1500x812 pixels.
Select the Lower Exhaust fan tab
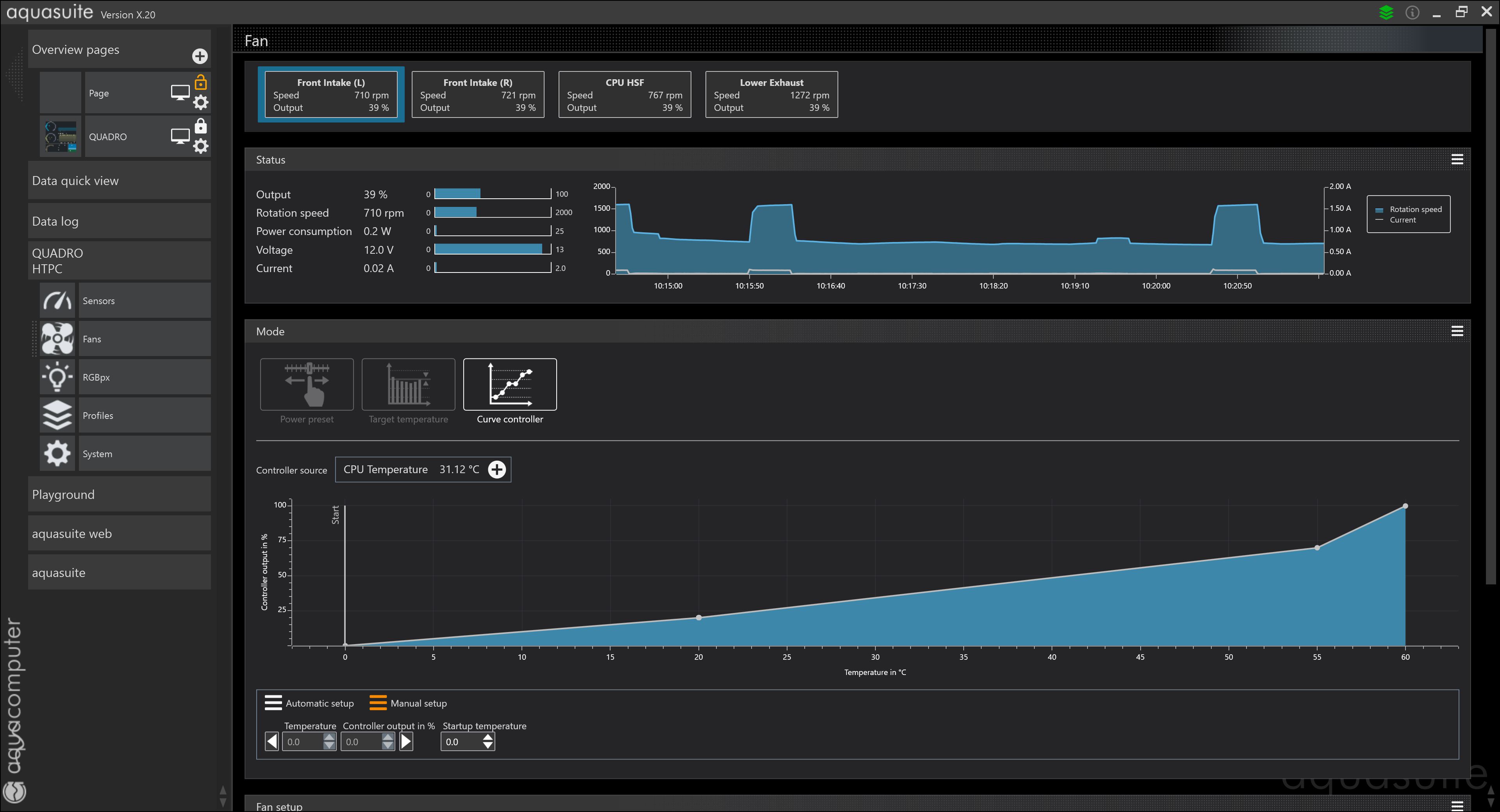tap(771, 94)
